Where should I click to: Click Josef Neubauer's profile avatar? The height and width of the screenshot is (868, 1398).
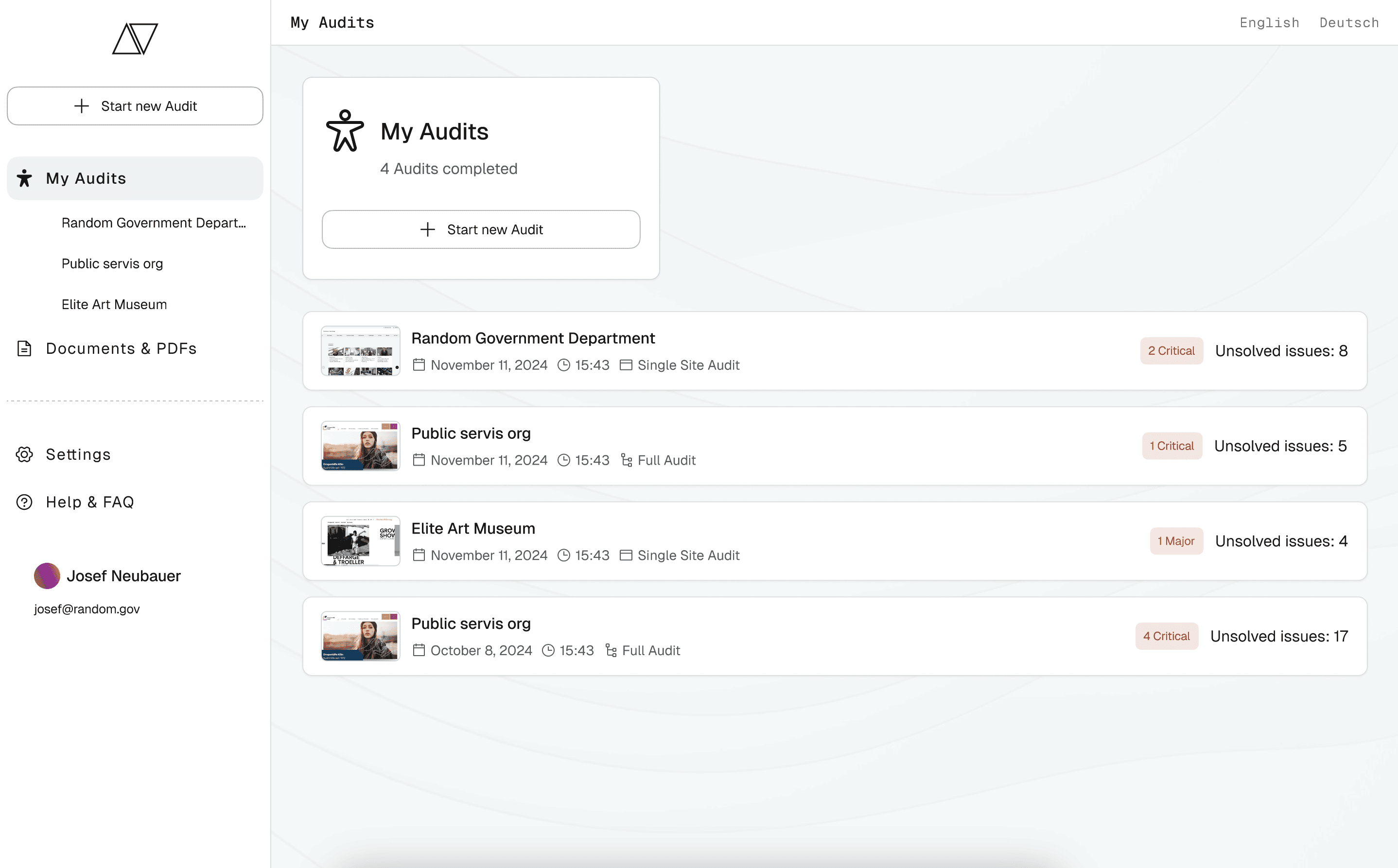coord(47,575)
